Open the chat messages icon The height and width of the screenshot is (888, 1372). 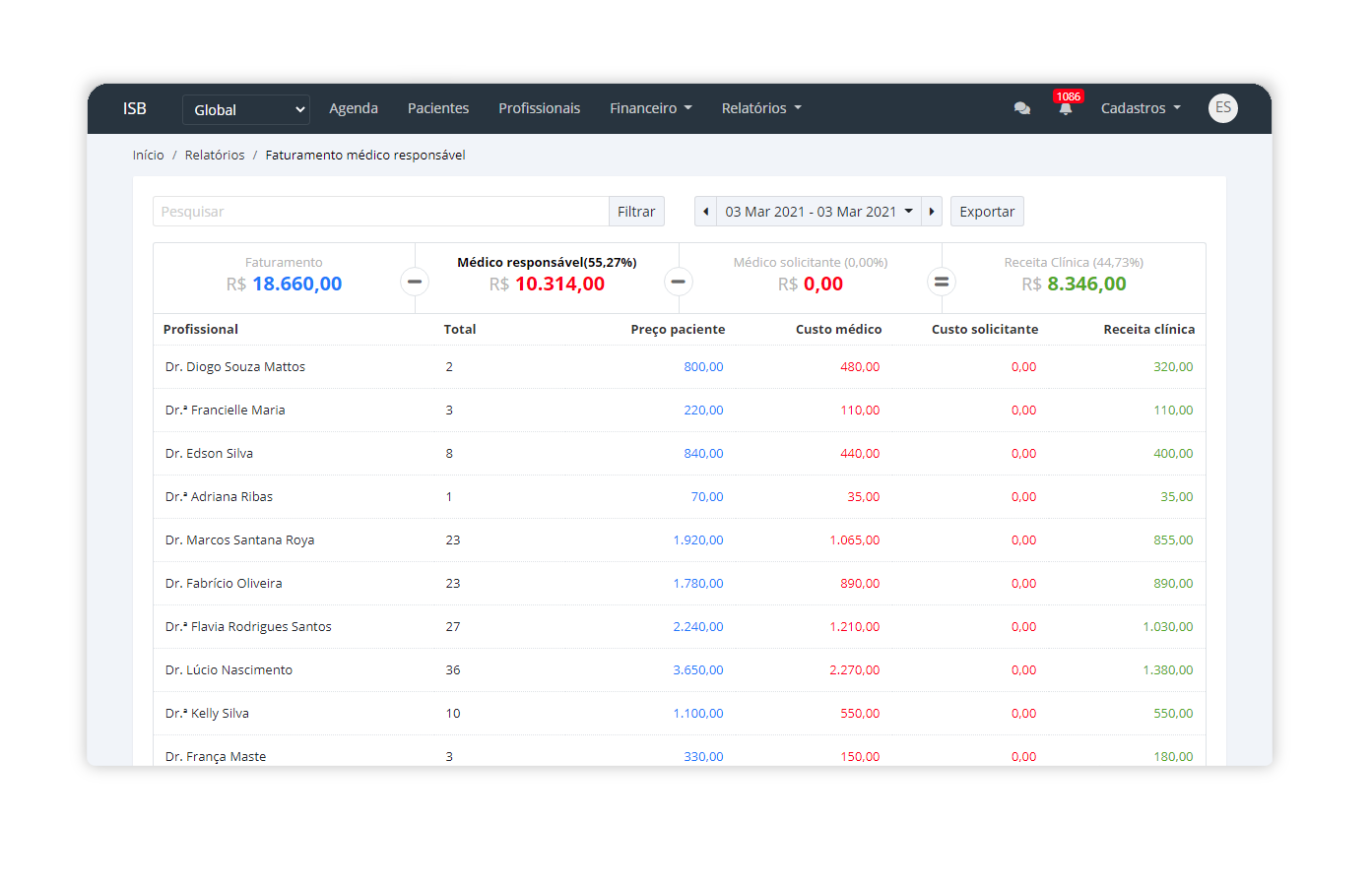tap(1022, 108)
